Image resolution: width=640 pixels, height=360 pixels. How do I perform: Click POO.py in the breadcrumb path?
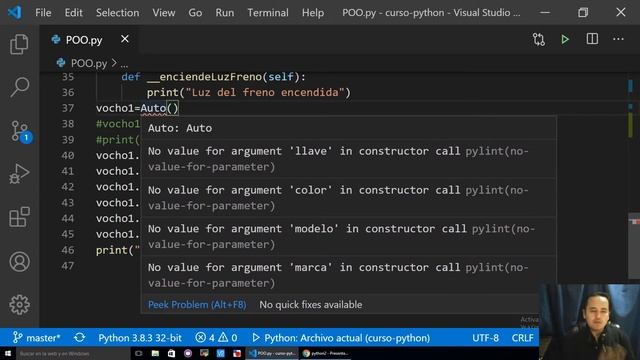(89, 63)
